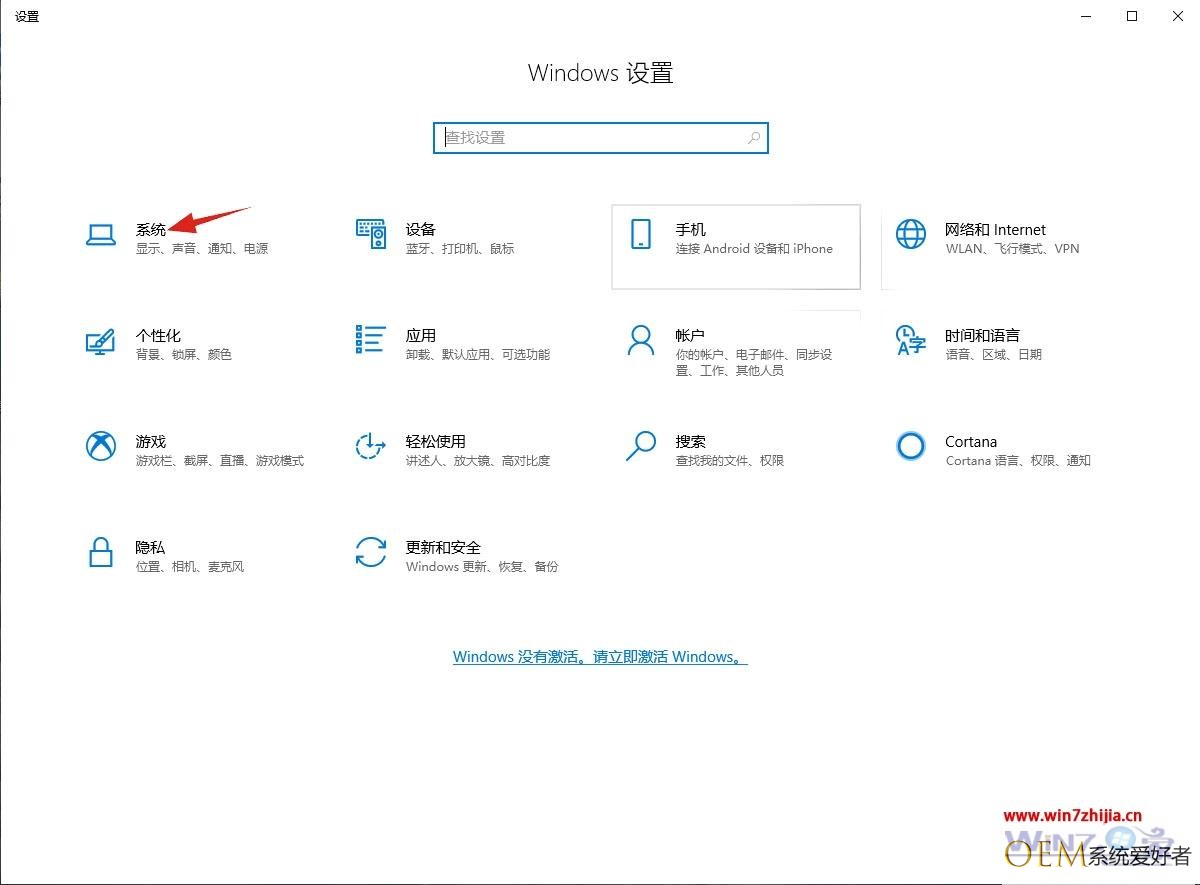Open the 应用 list icon
The width and height of the screenshot is (1200, 885).
tap(371, 339)
